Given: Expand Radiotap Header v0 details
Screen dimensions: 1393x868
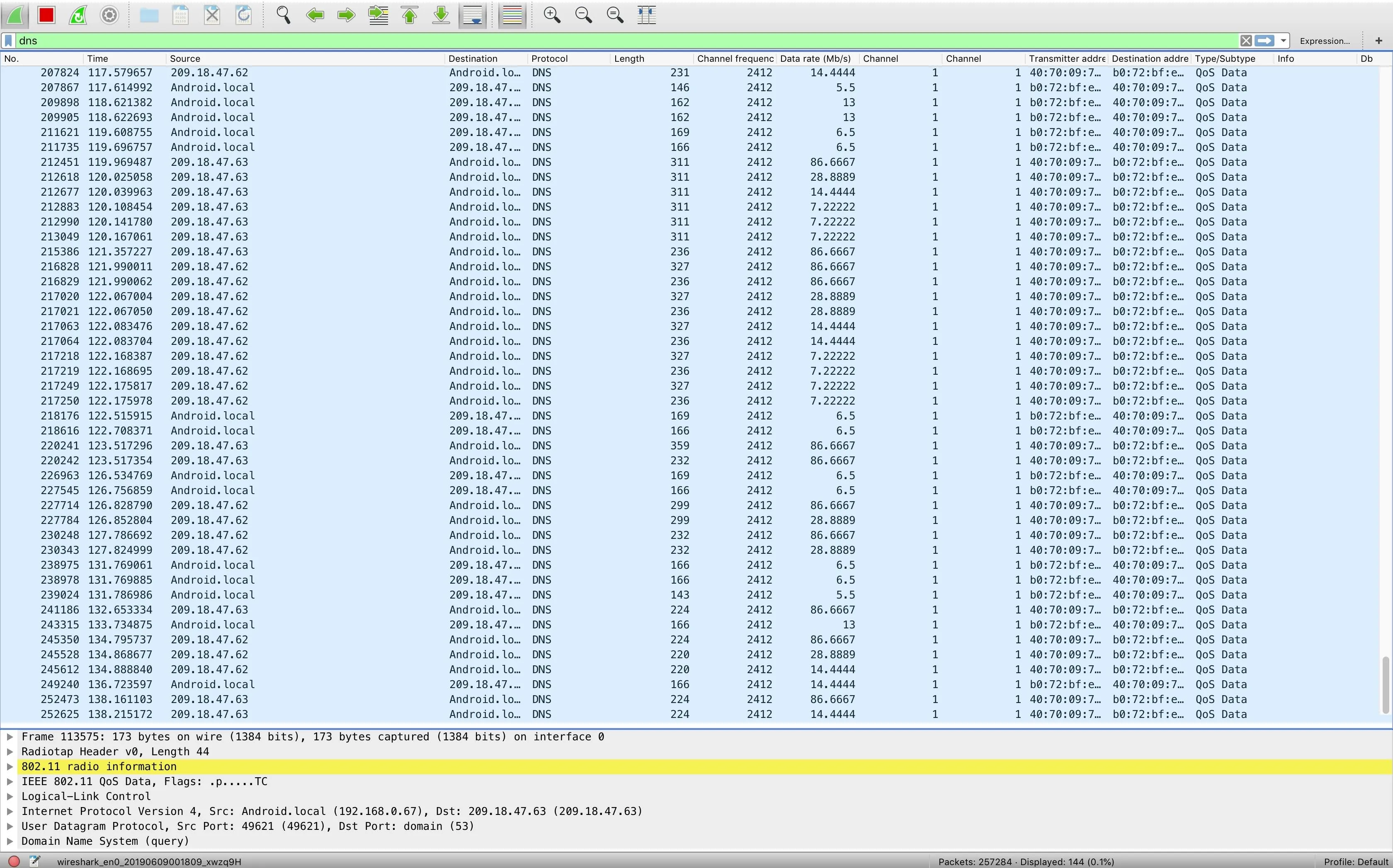Looking at the screenshot, I should click(10, 752).
